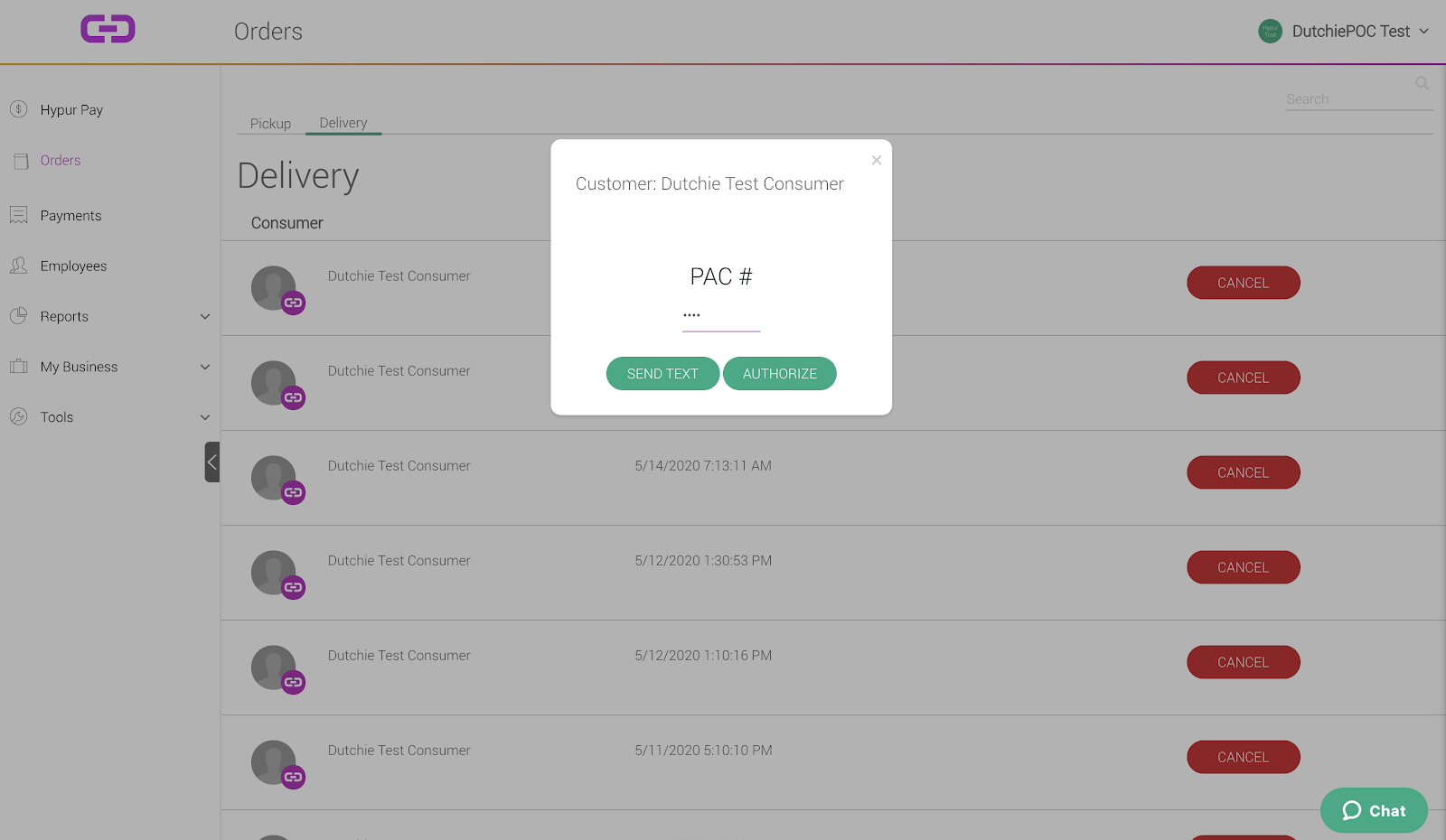The image size is (1446, 840).
Task: Click the Hypur logo in the header
Action: pos(108,29)
